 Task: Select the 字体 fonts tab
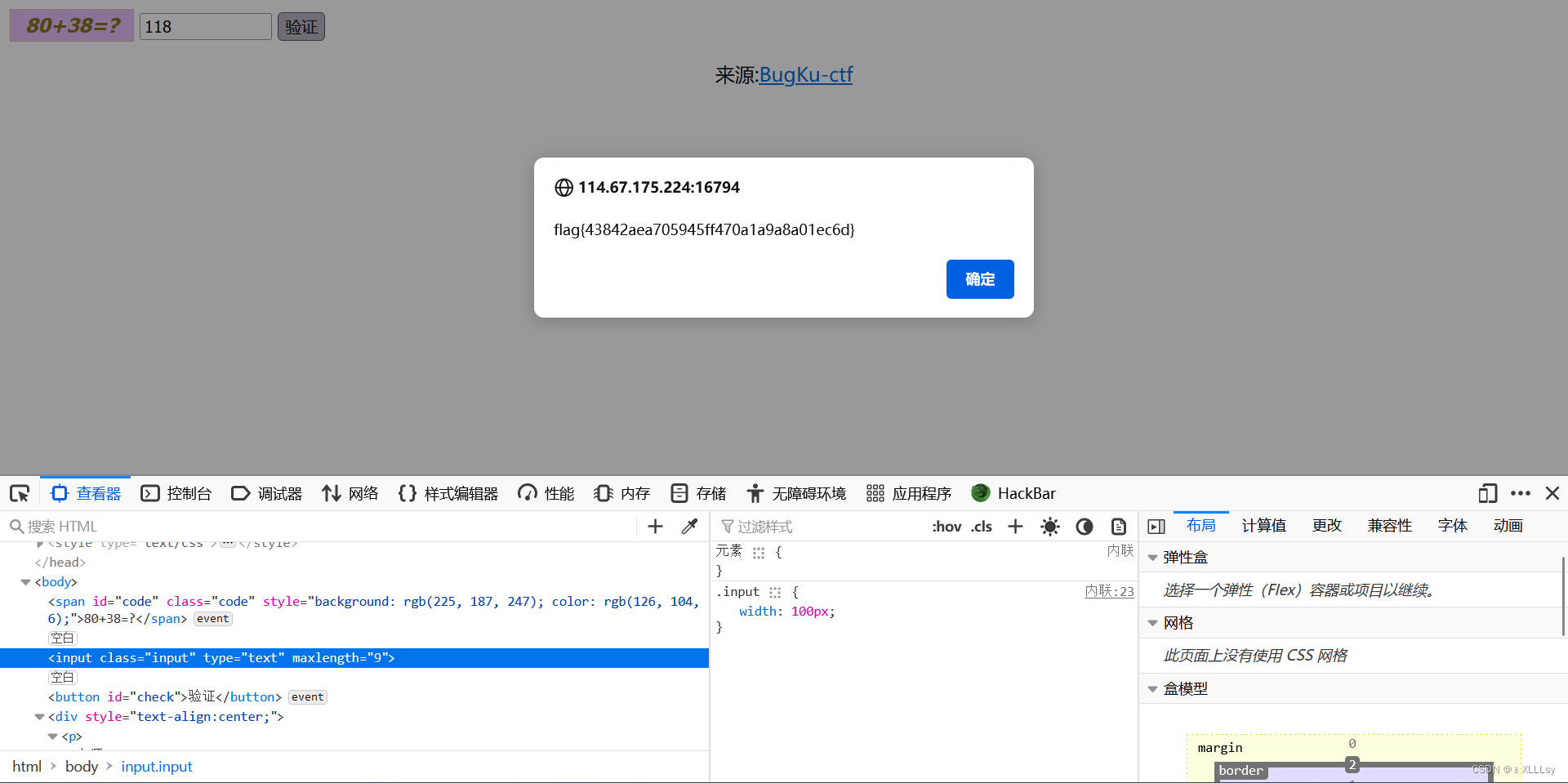1452,525
